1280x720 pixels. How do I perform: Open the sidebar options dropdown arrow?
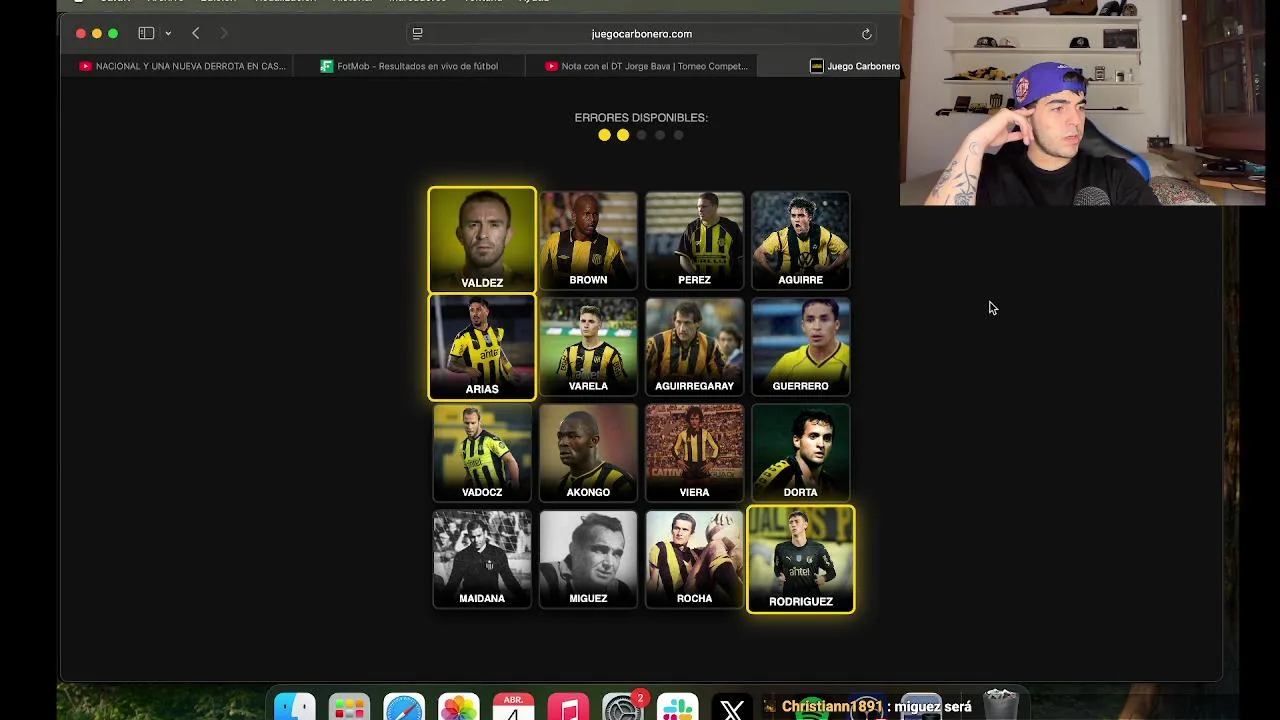(x=168, y=33)
